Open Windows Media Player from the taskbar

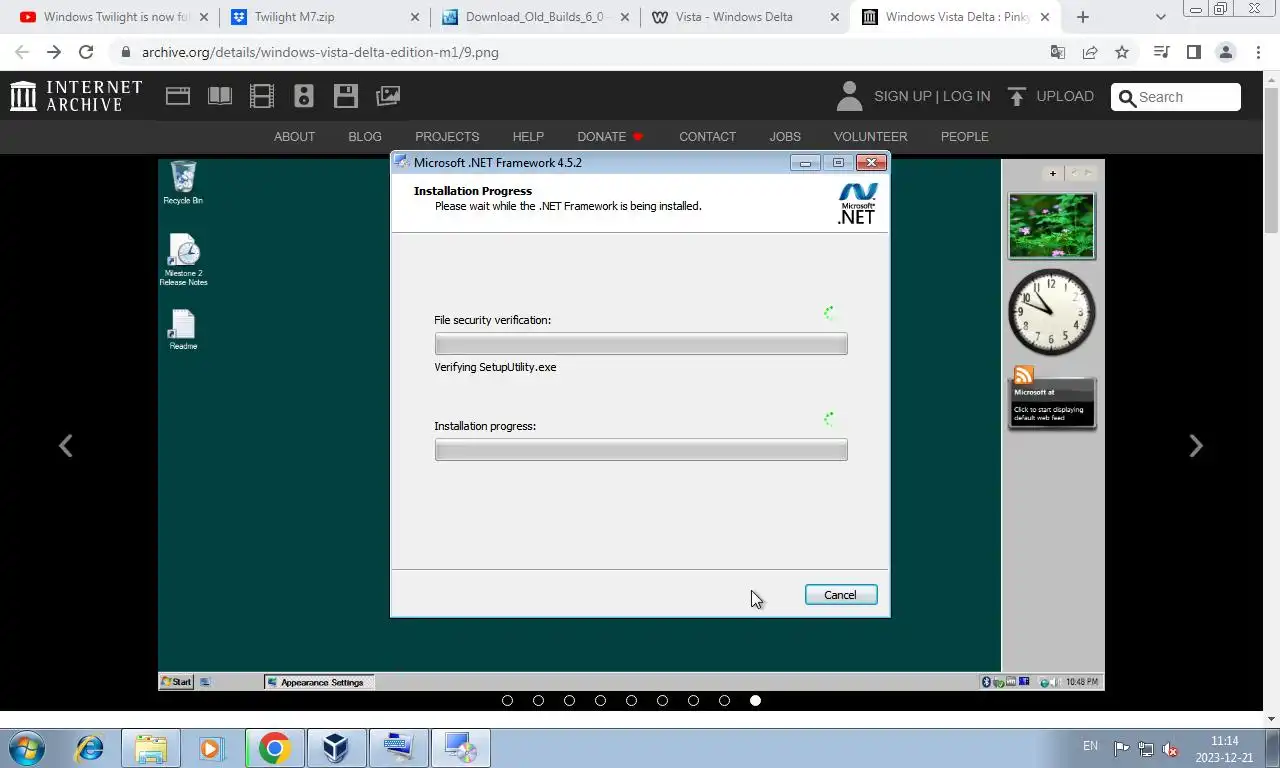[x=211, y=748]
